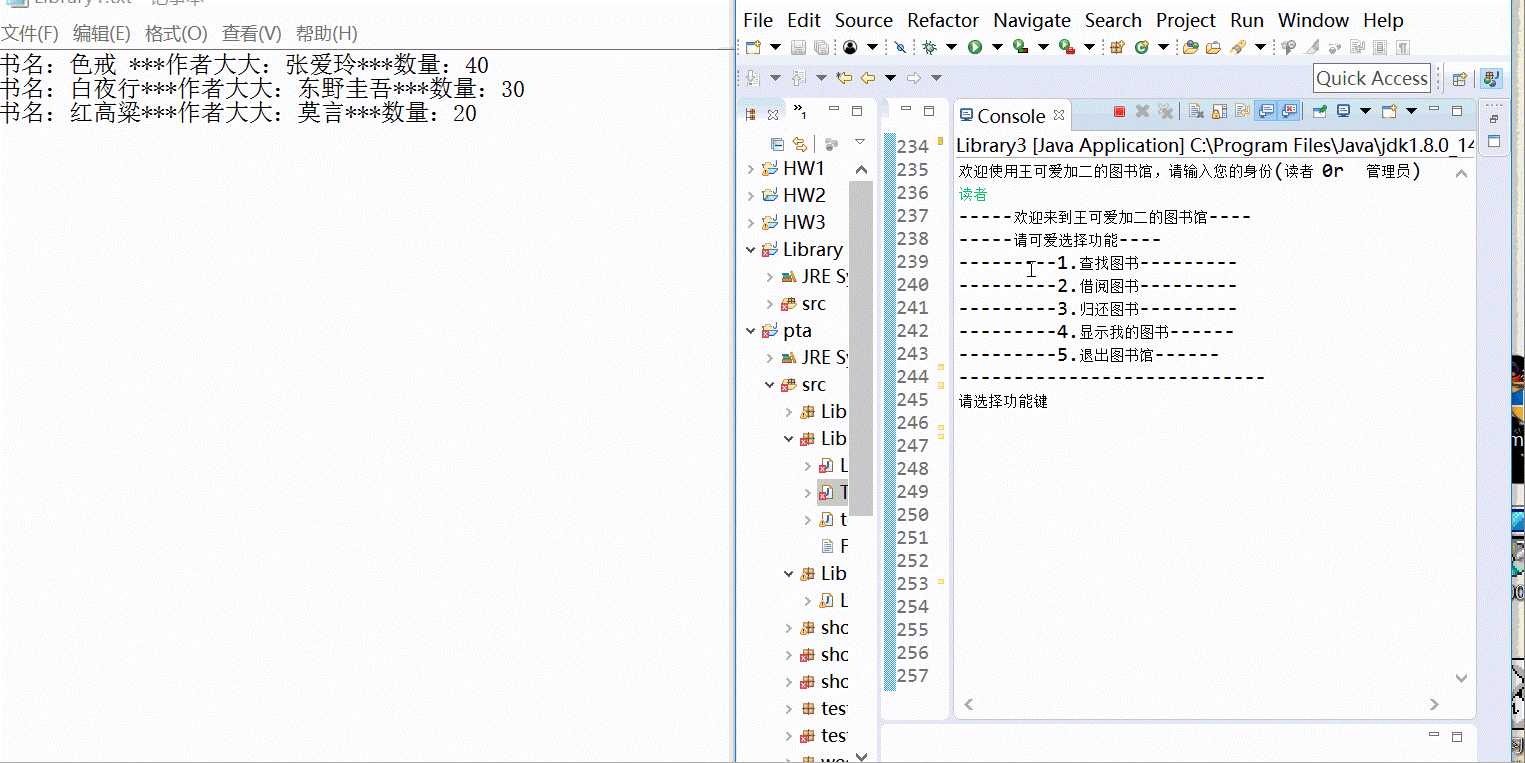The width and height of the screenshot is (1525, 763).
Task: Click the yellow Back navigation arrow
Action: pyautogui.click(x=868, y=78)
